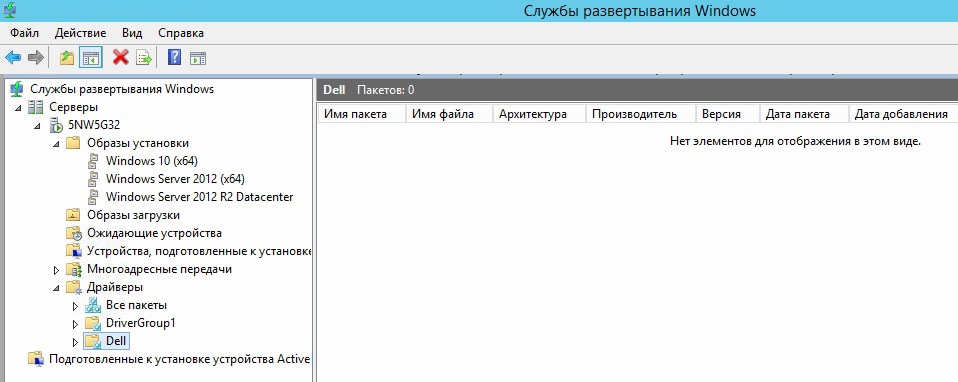Expand the Все пакеты node
958x382 pixels.
point(76,306)
